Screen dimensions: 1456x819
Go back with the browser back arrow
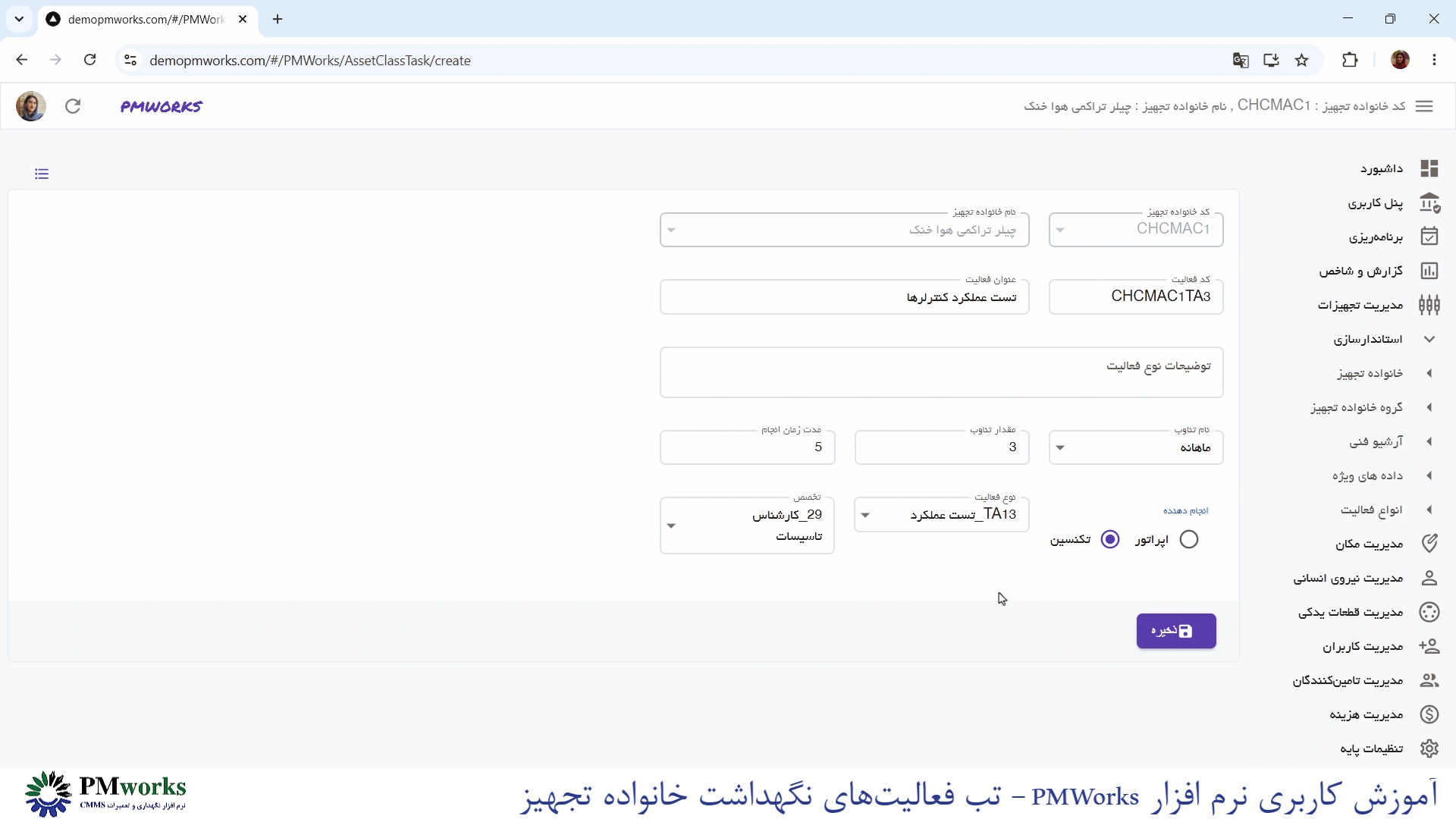click(21, 60)
